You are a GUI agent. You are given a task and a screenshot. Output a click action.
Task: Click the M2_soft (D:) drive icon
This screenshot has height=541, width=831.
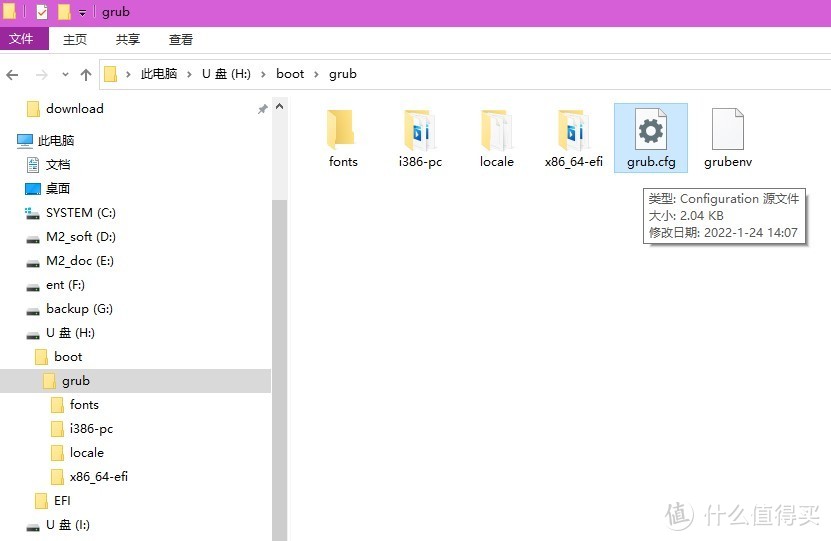pyautogui.click(x=33, y=239)
